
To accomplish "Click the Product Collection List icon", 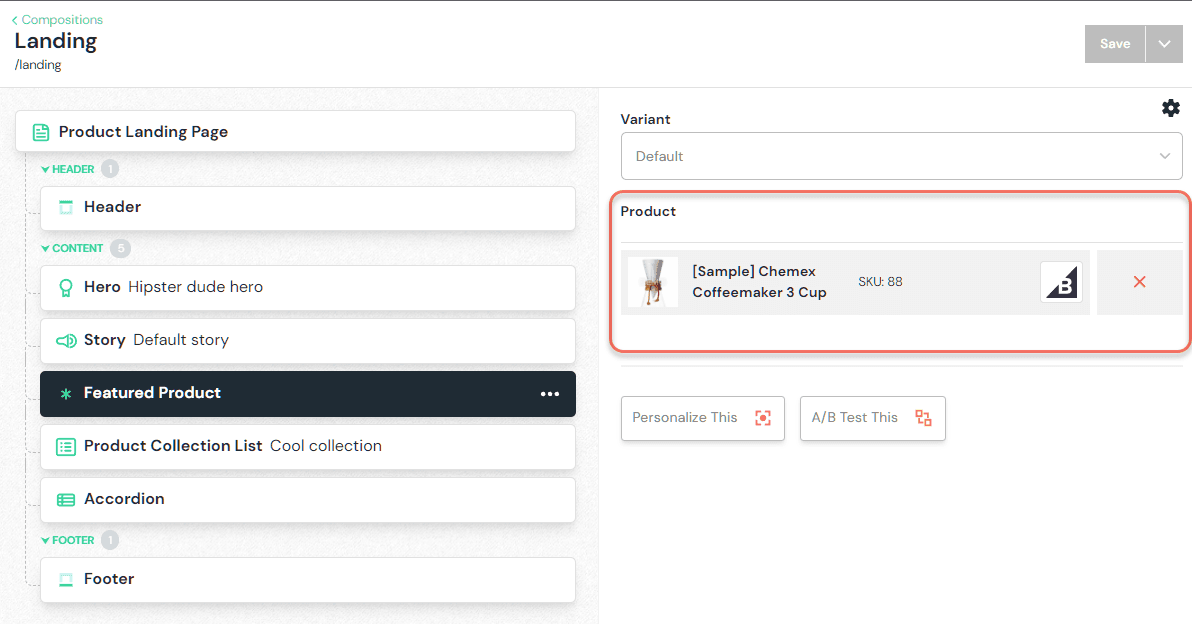I will [x=65, y=446].
